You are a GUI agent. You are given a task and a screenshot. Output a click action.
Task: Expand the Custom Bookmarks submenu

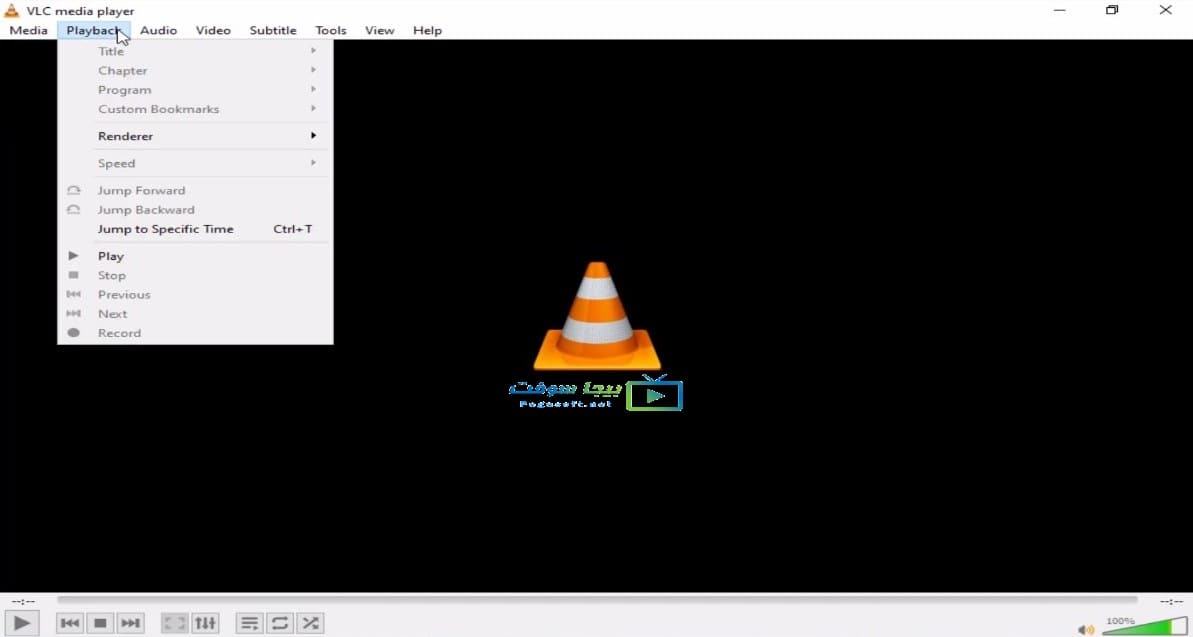195,109
